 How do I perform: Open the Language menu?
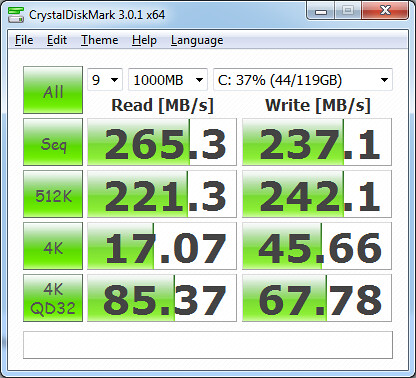pyautogui.click(x=197, y=40)
